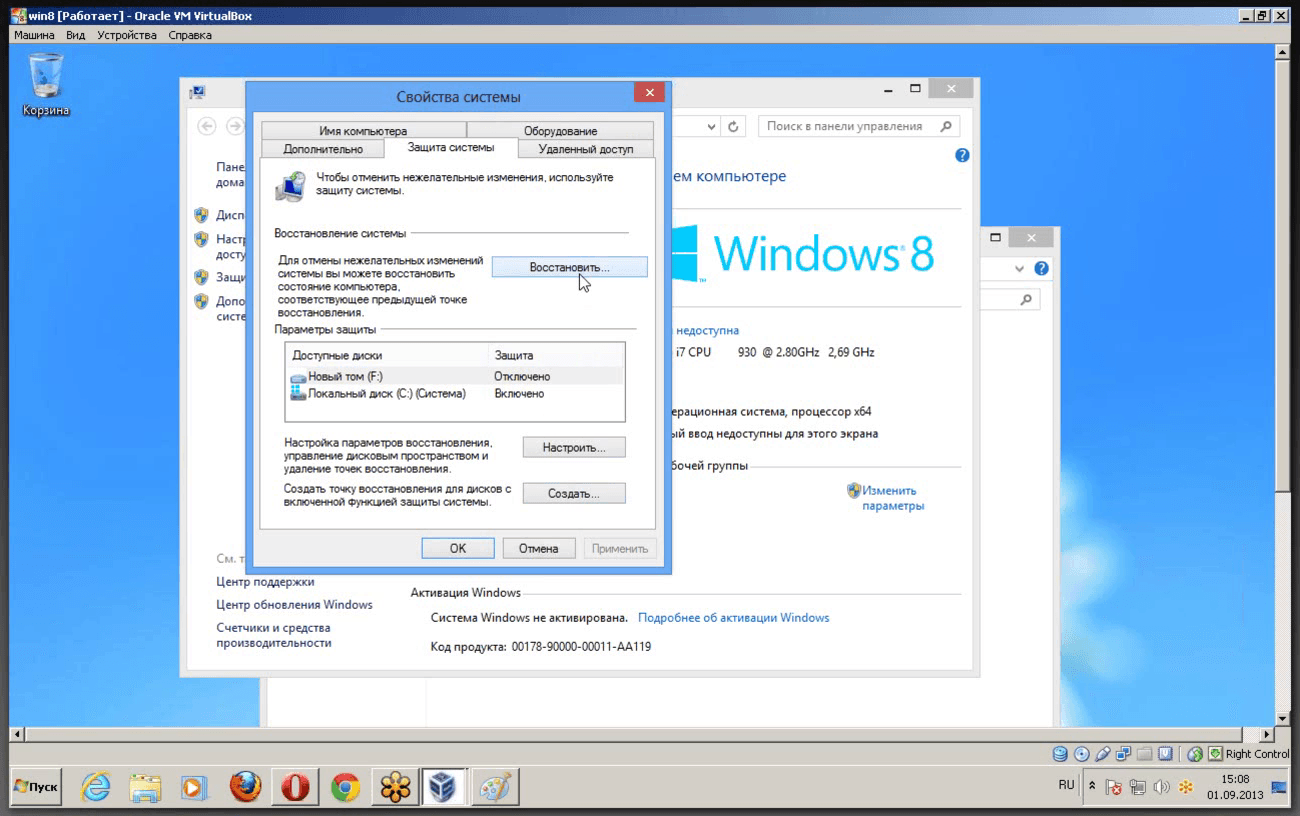Show hidden tray icons arrow

[x=1092, y=787]
